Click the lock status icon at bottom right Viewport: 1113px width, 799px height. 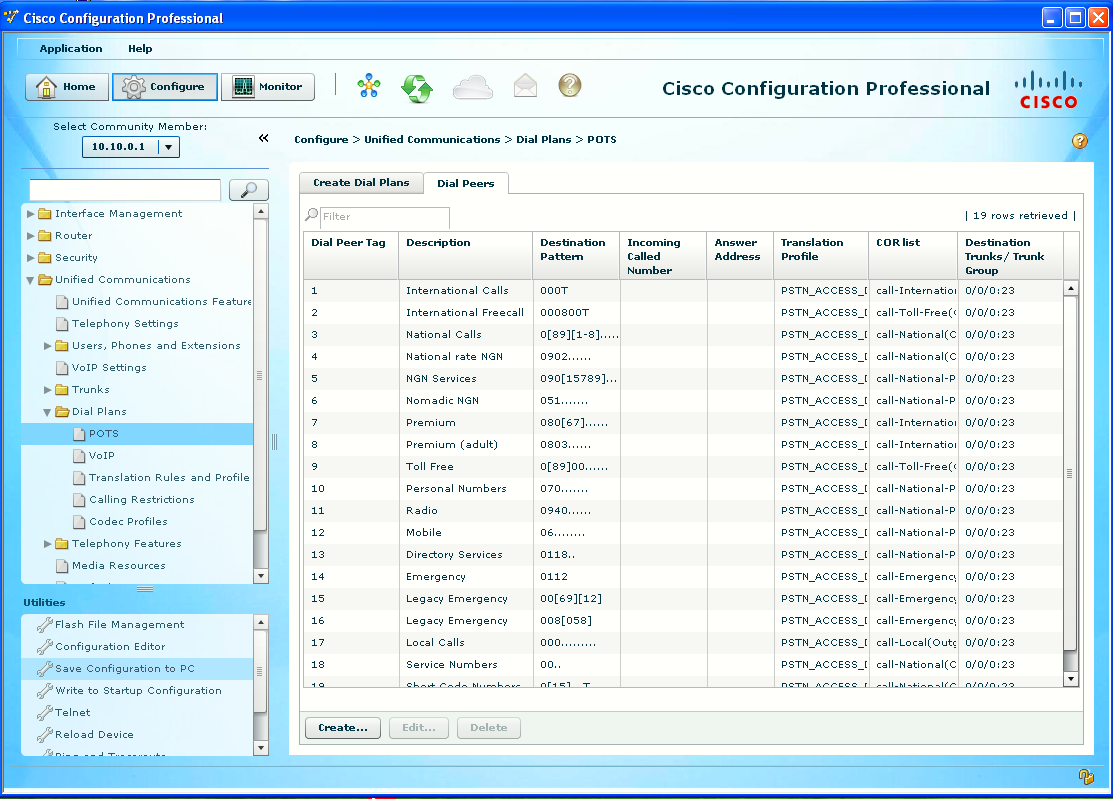click(1085, 776)
